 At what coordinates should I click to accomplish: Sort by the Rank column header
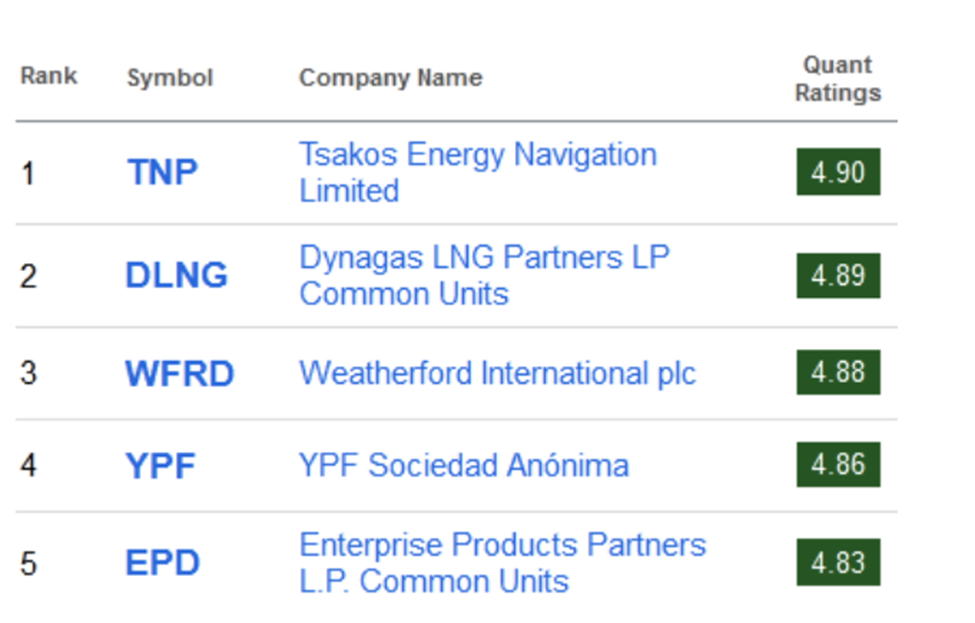coord(49,76)
